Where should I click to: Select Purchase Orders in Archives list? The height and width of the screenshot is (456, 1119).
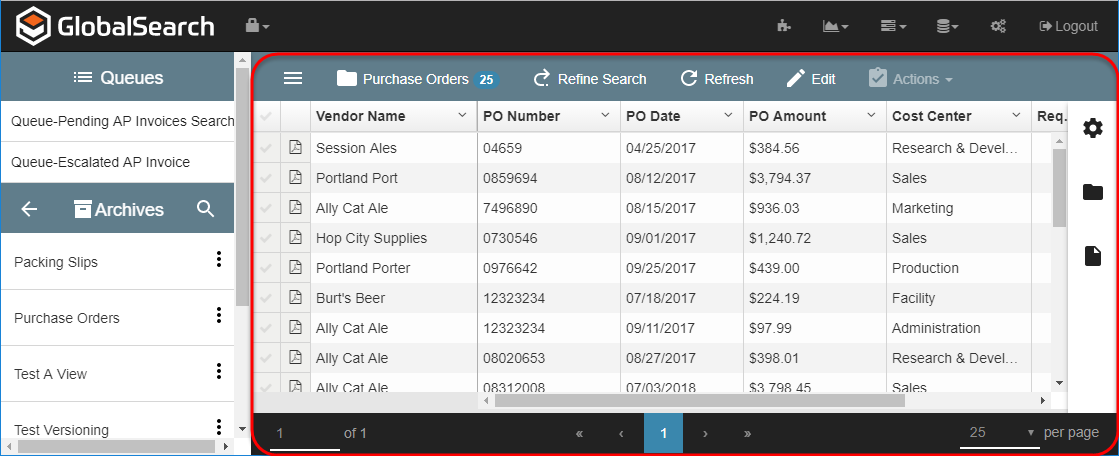[x=67, y=318]
